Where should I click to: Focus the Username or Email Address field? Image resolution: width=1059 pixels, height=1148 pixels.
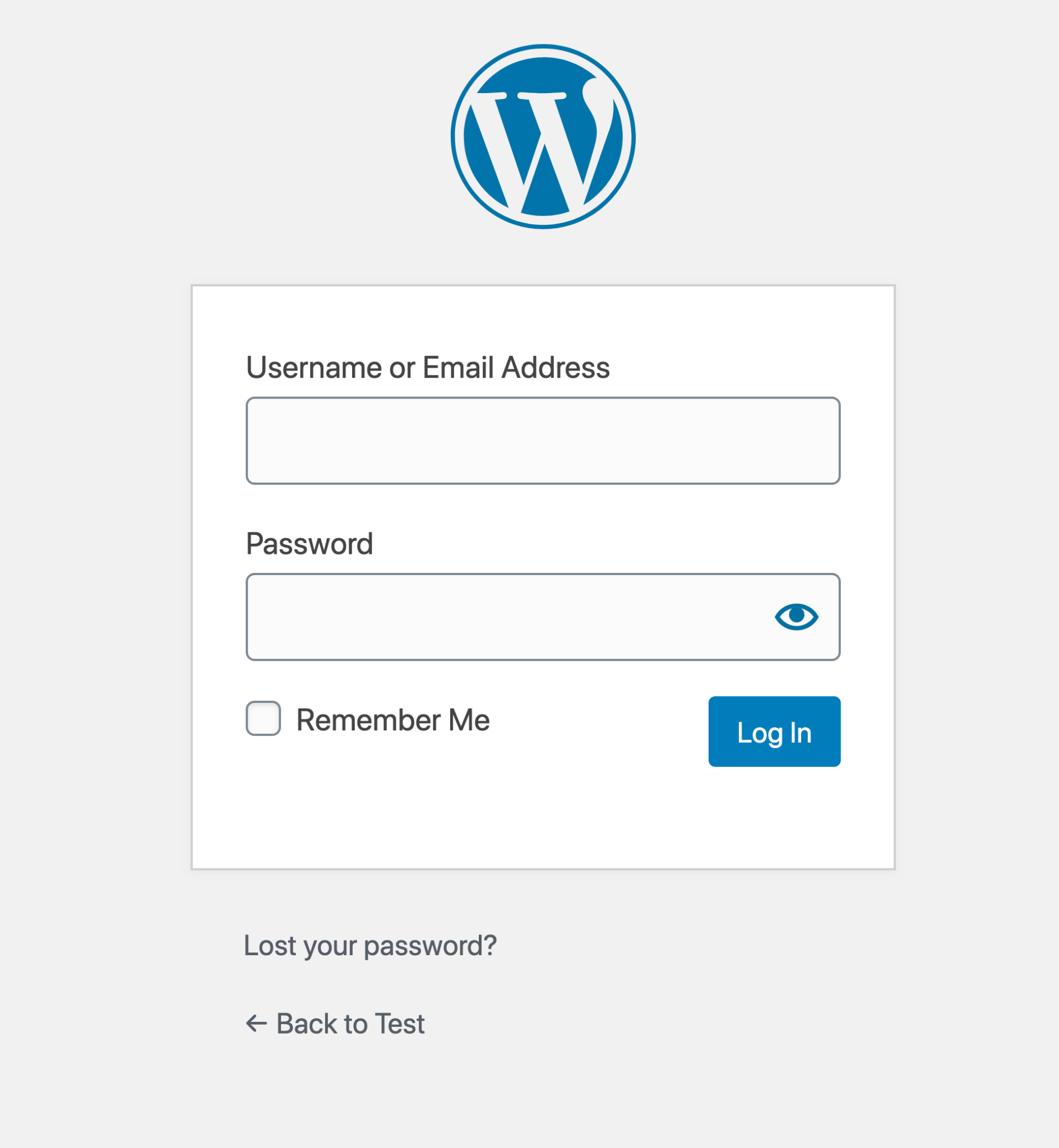pyautogui.click(x=543, y=441)
